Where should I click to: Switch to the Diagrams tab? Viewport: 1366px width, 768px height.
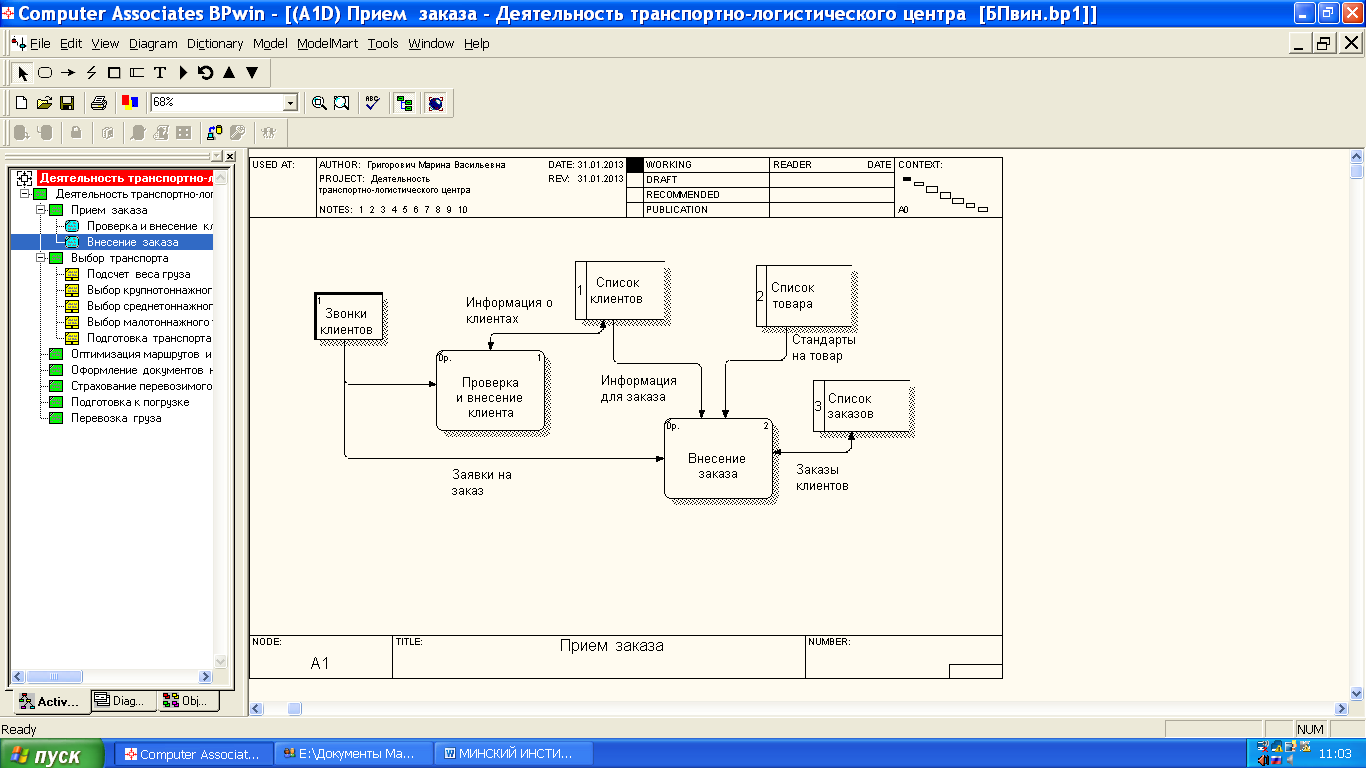tap(124, 701)
